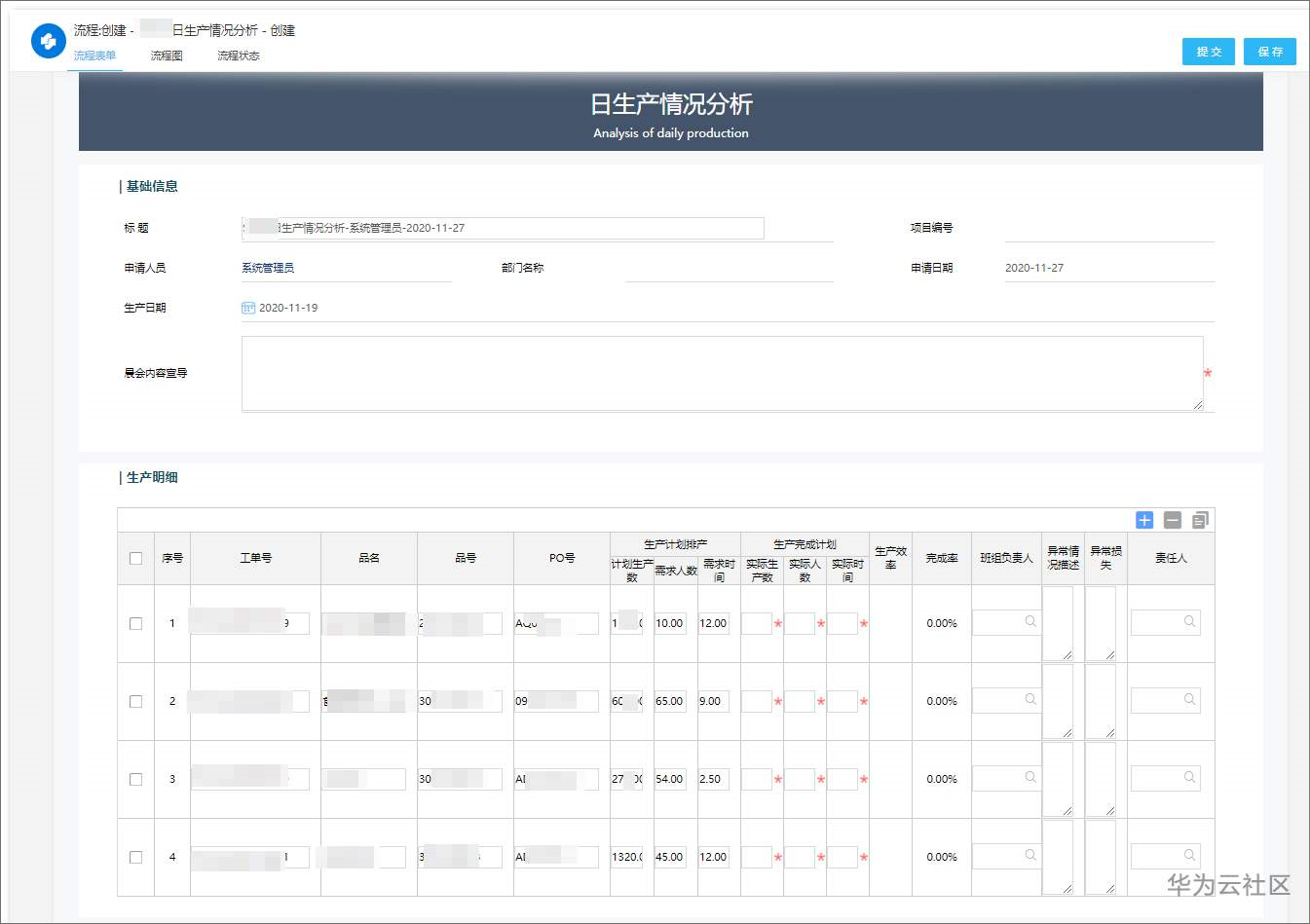Click row 2 需求人数 field 65.00

[670, 701]
